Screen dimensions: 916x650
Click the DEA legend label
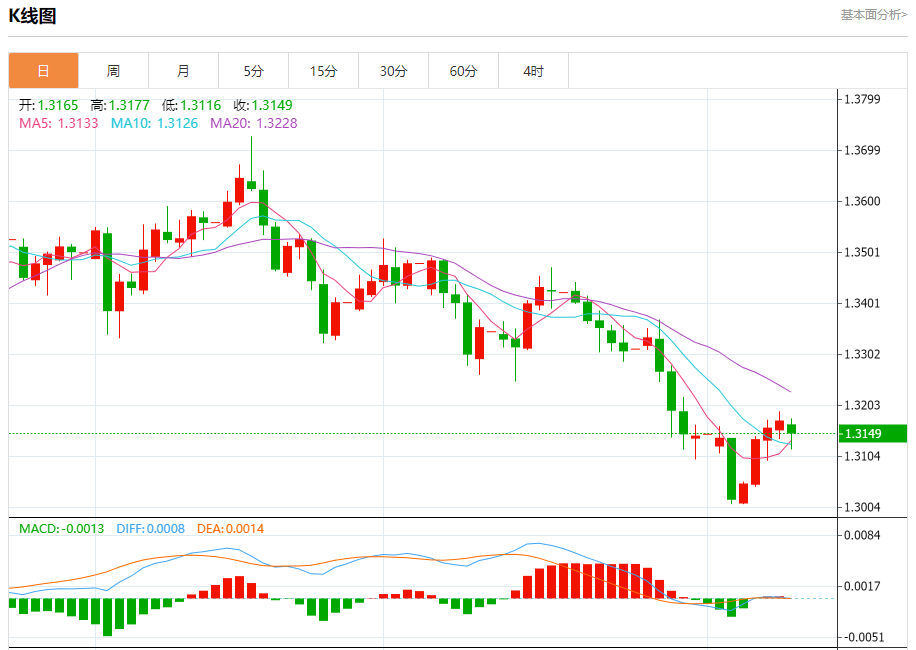click(x=230, y=528)
